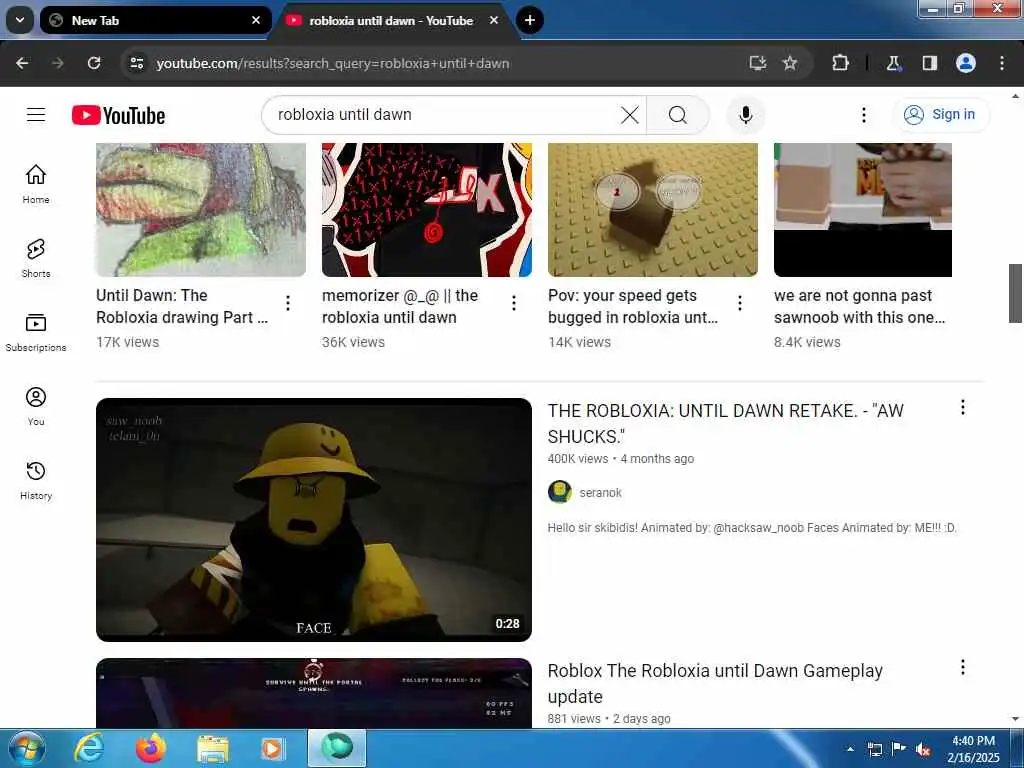Open Home in the sidebar
The width and height of the screenshot is (1024, 768).
[x=36, y=184]
